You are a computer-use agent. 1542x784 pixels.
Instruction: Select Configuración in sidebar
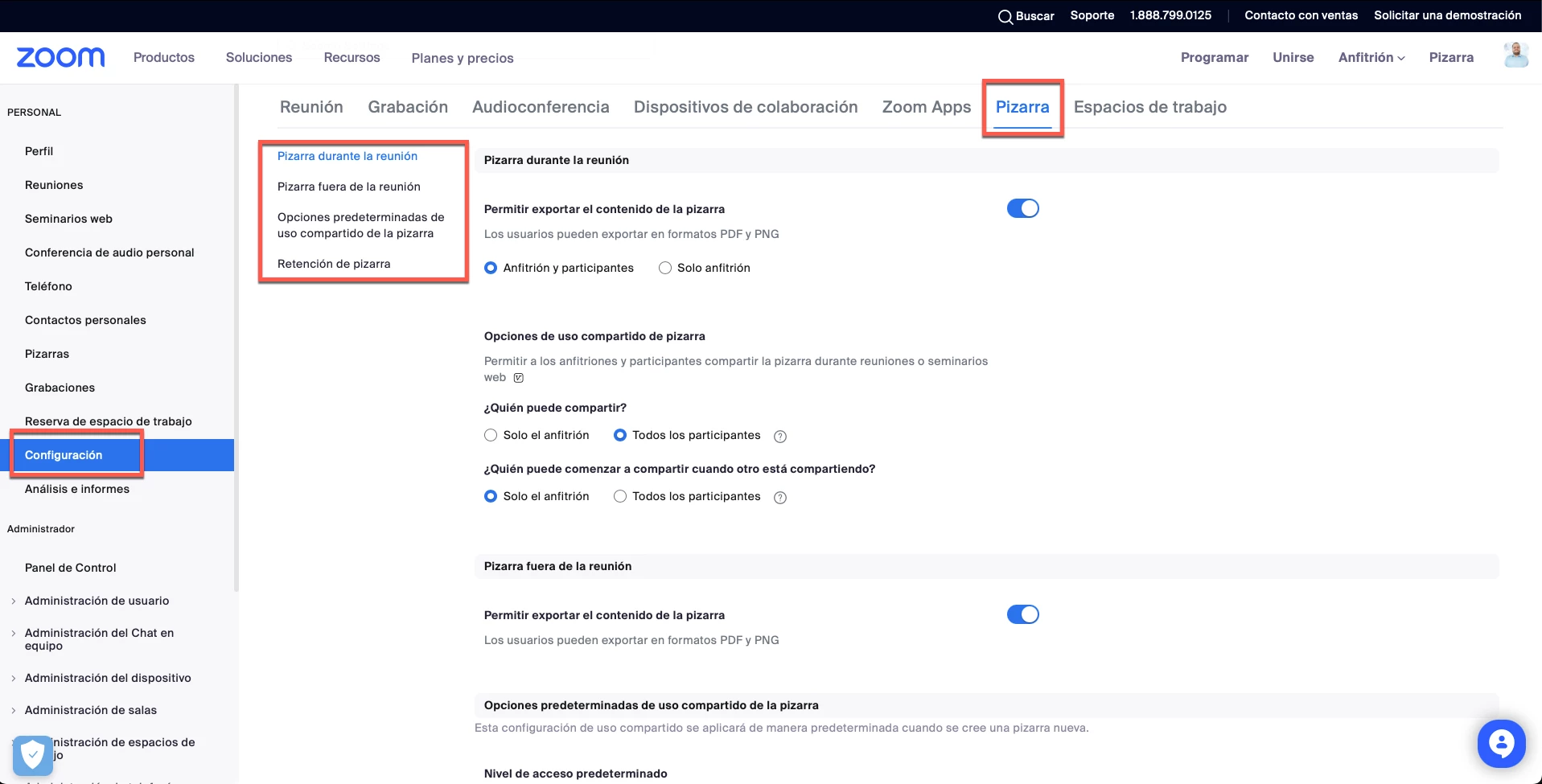(117, 455)
